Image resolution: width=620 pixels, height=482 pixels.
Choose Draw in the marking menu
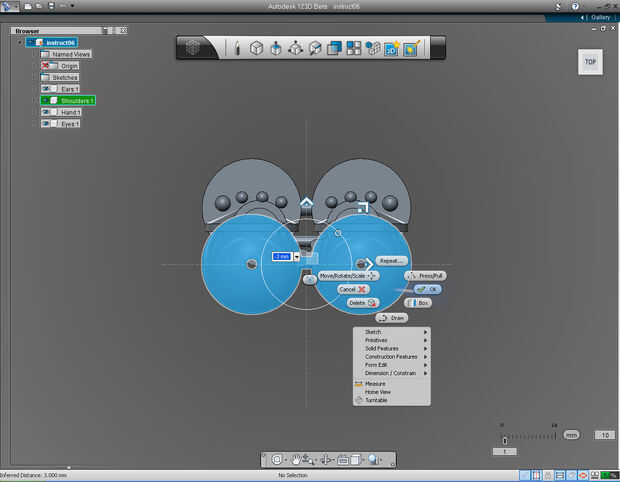pos(391,318)
